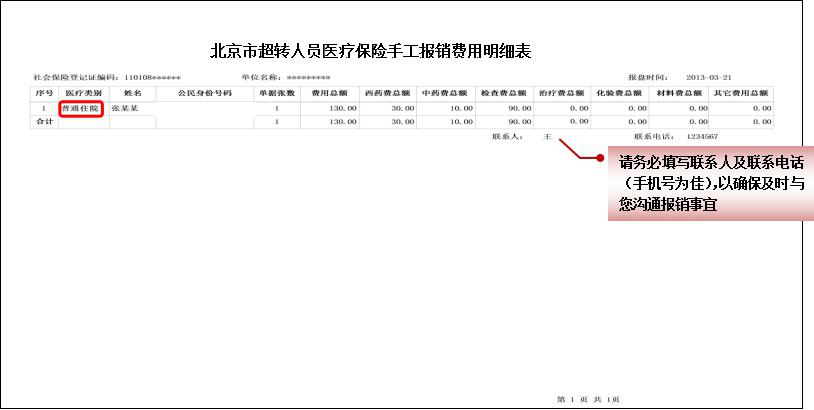Select the 公民身份号码 column header
This screenshot has height=410, width=814.
coord(204,93)
